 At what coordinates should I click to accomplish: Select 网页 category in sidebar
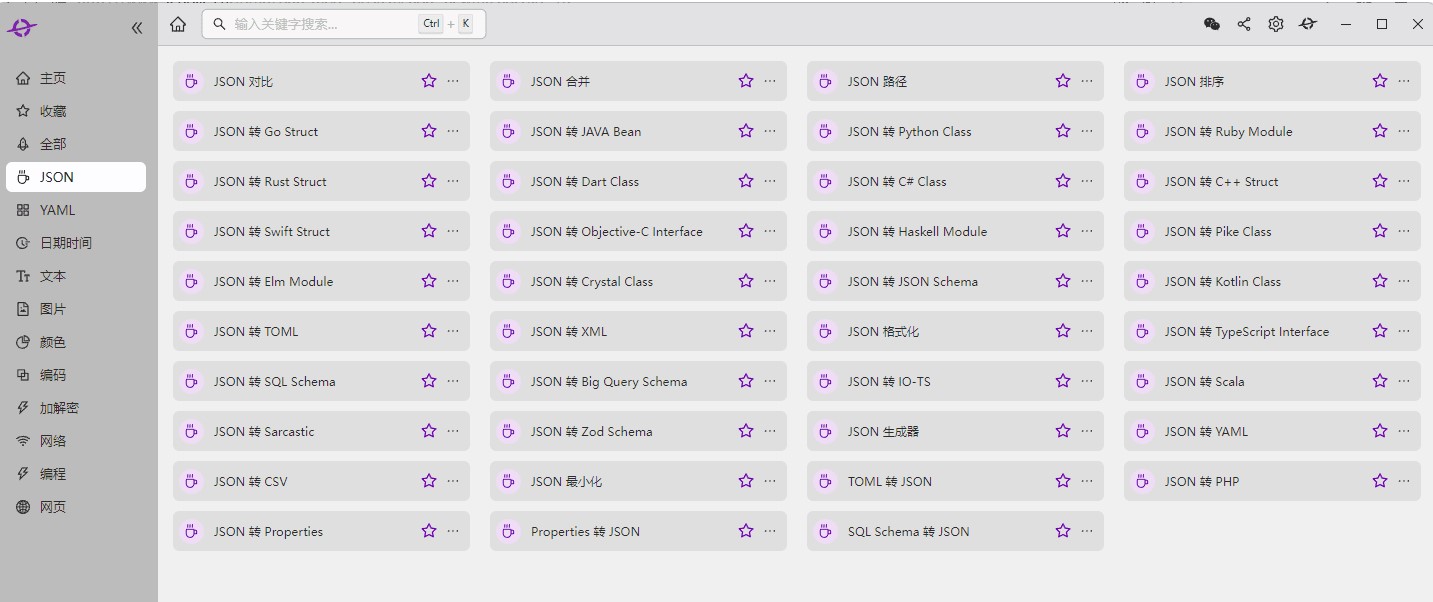click(x=76, y=507)
